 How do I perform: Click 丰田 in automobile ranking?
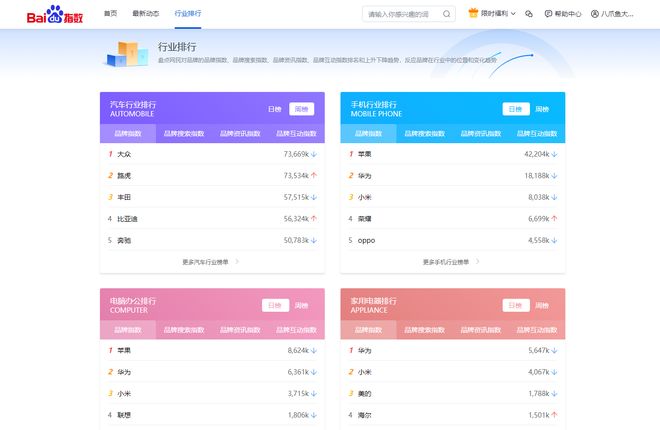pos(124,197)
